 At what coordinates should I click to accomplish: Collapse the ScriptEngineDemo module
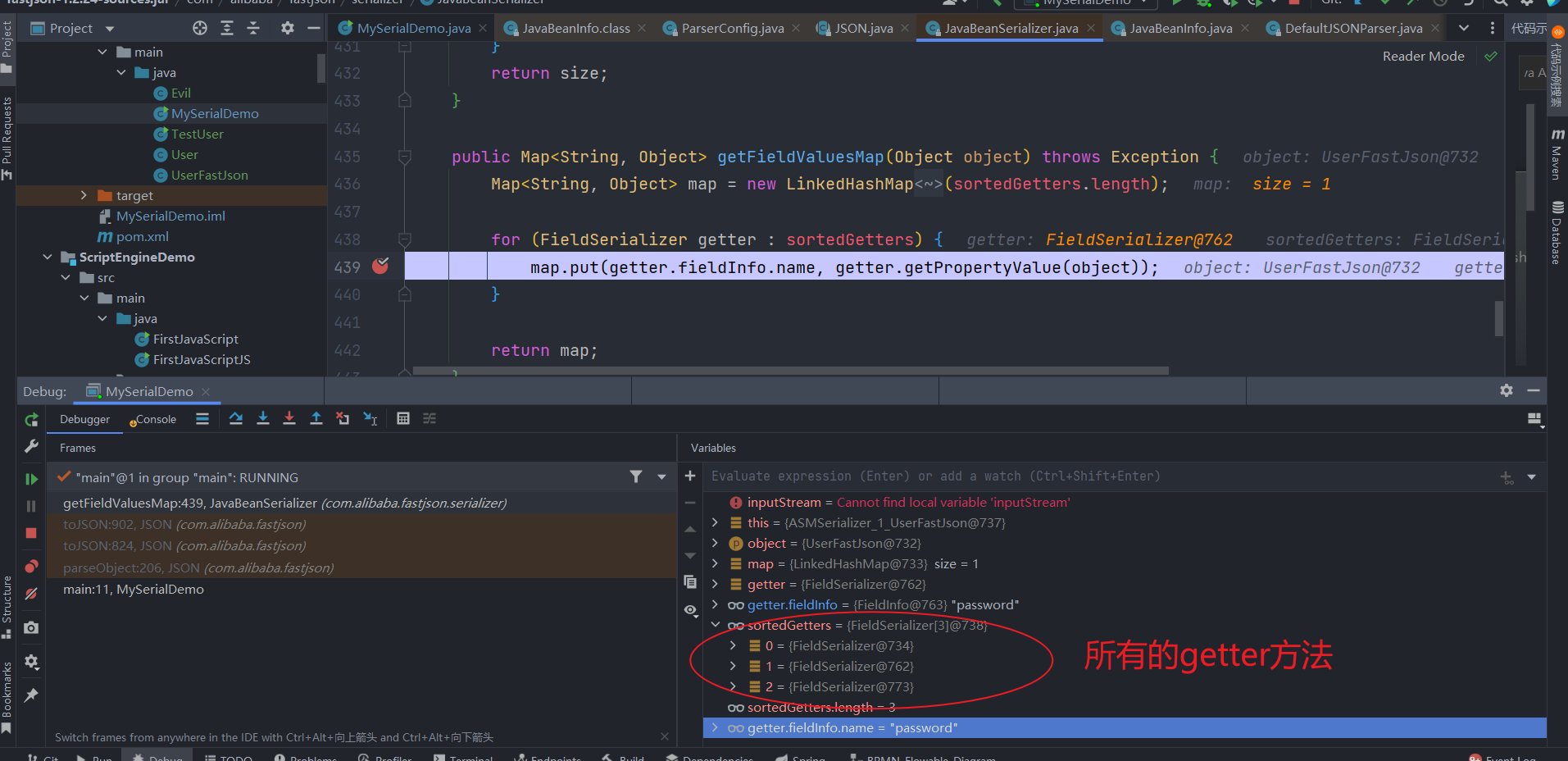[x=48, y=257]
